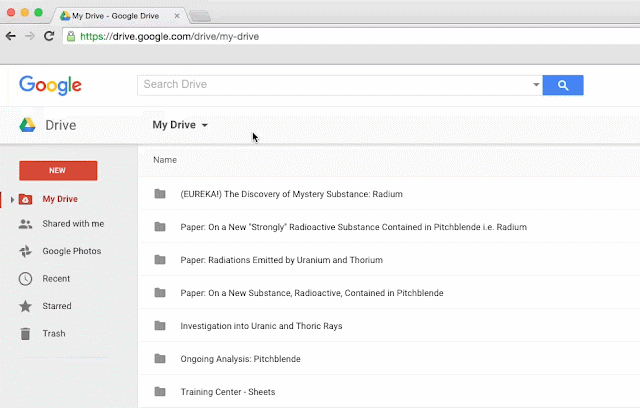
Task: Click the red close window button
Action: pos(11,13)
